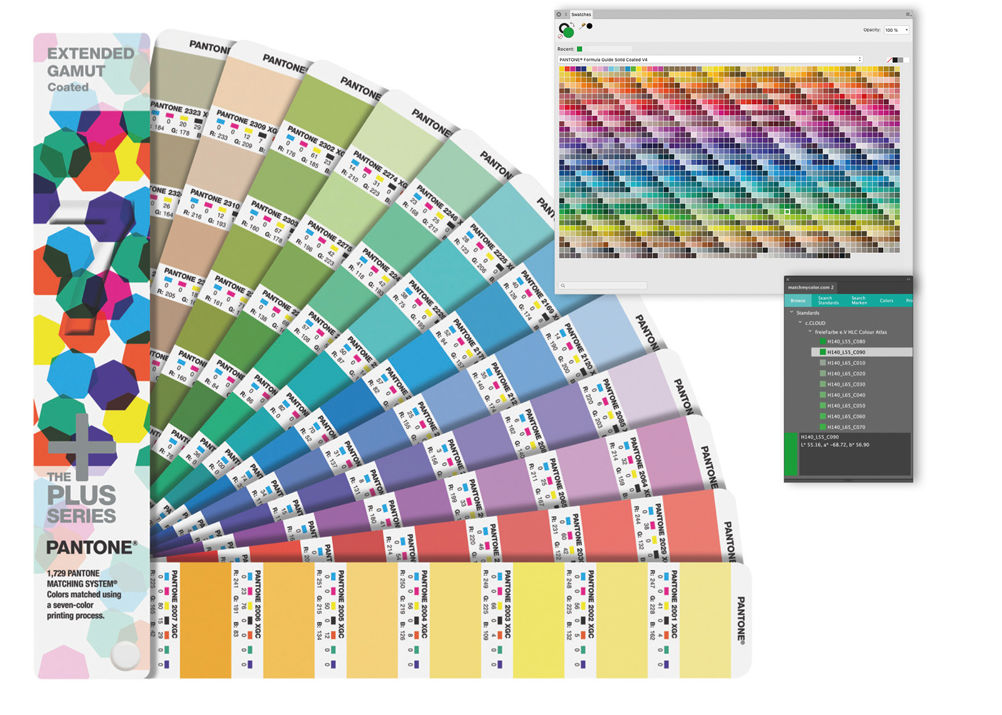Close the matchmycolor panel with the X icon

coord(787,279)
